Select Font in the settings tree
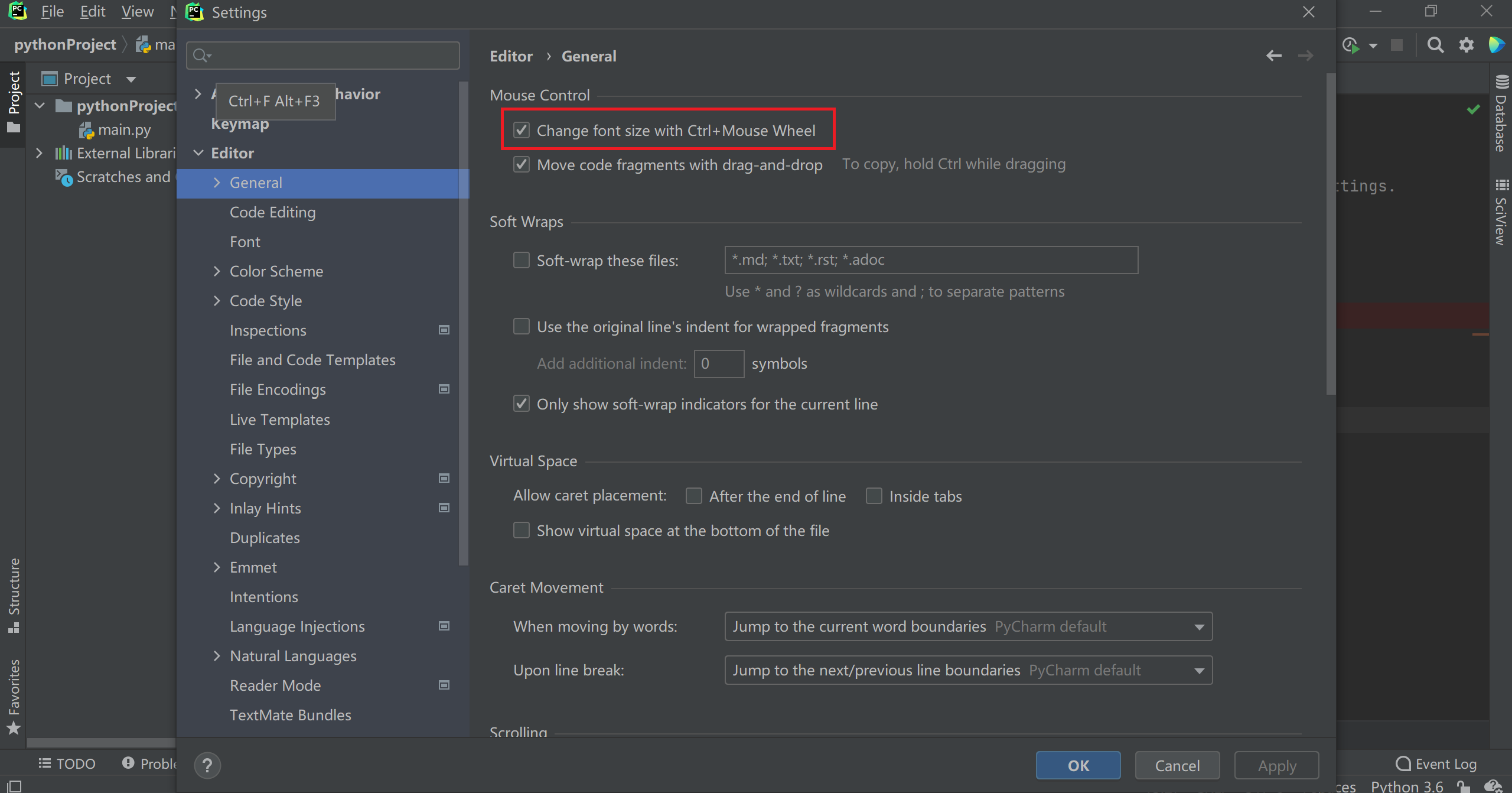 click(245, 242)
